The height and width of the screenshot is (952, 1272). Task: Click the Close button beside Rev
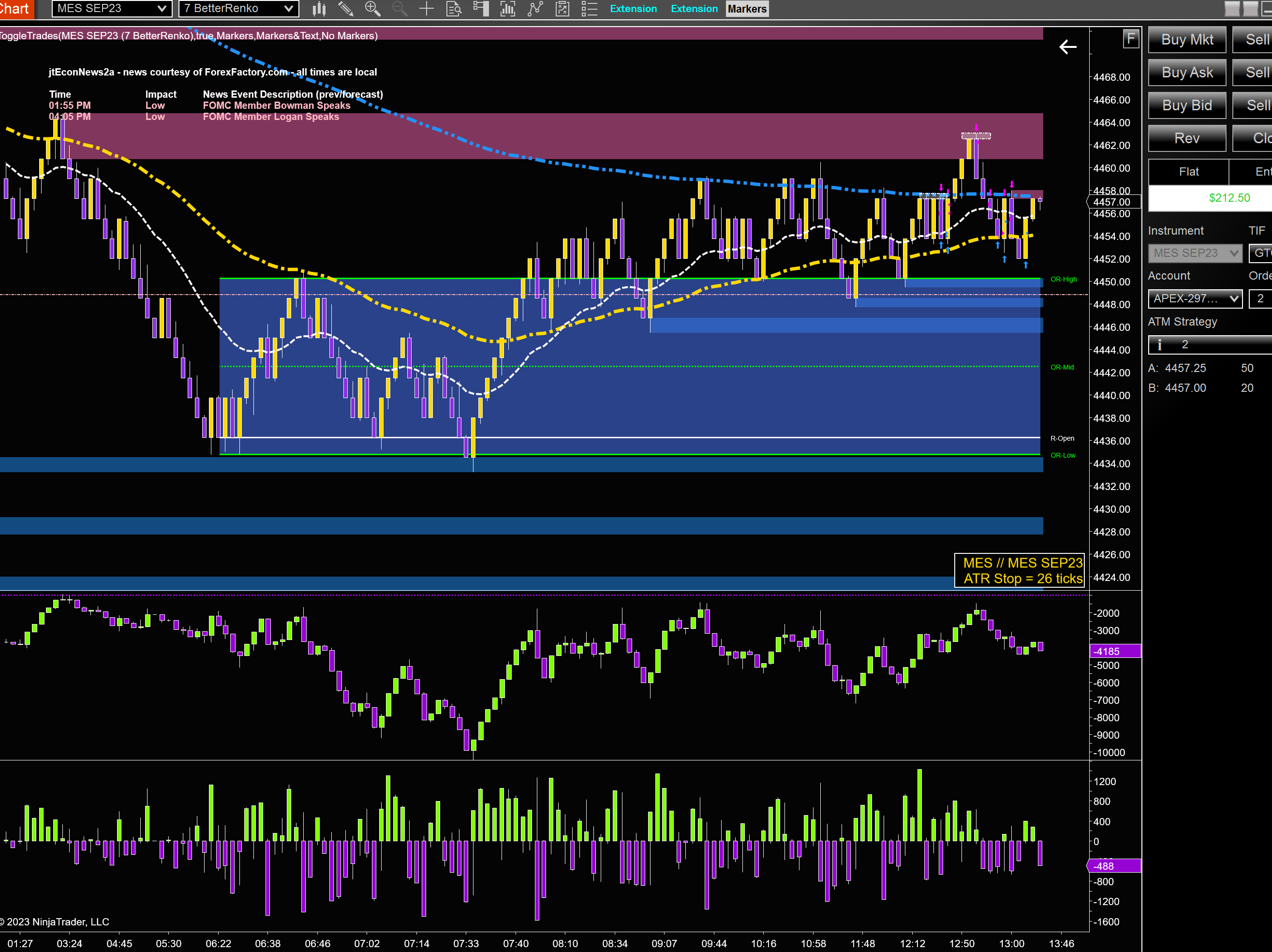click(x=1253, y=138)
